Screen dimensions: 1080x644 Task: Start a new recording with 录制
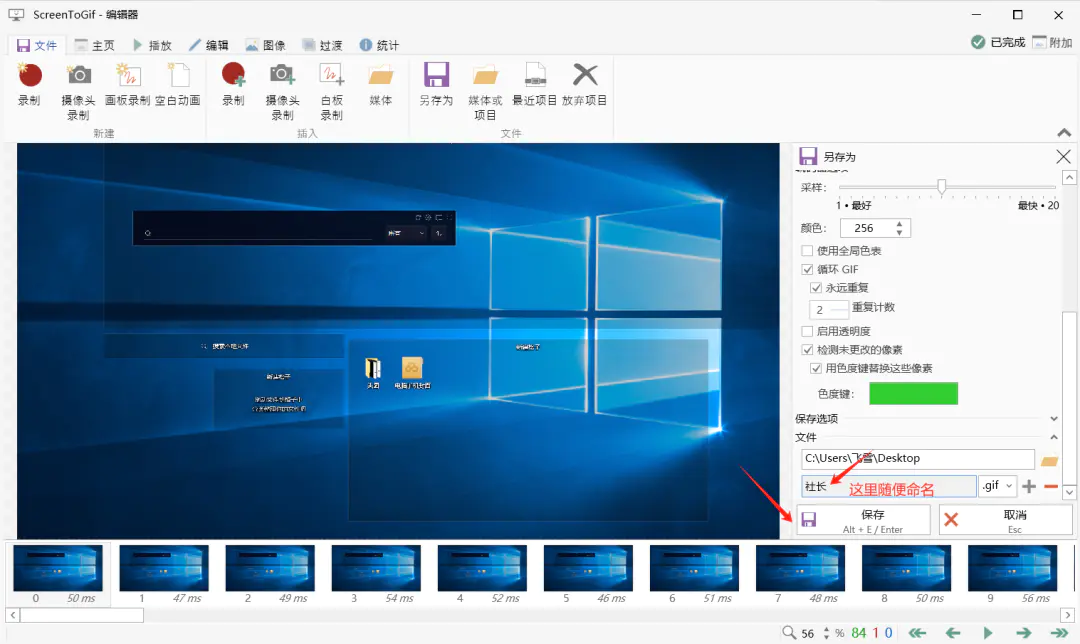[x=29, y=84]
